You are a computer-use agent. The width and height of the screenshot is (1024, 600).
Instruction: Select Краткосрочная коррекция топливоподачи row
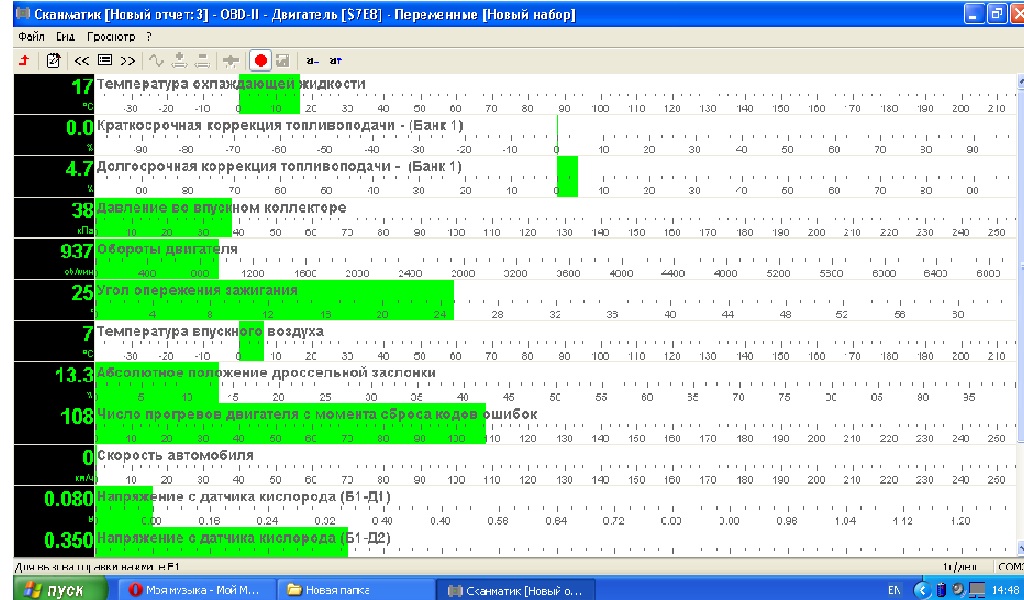tap(515, 135)
